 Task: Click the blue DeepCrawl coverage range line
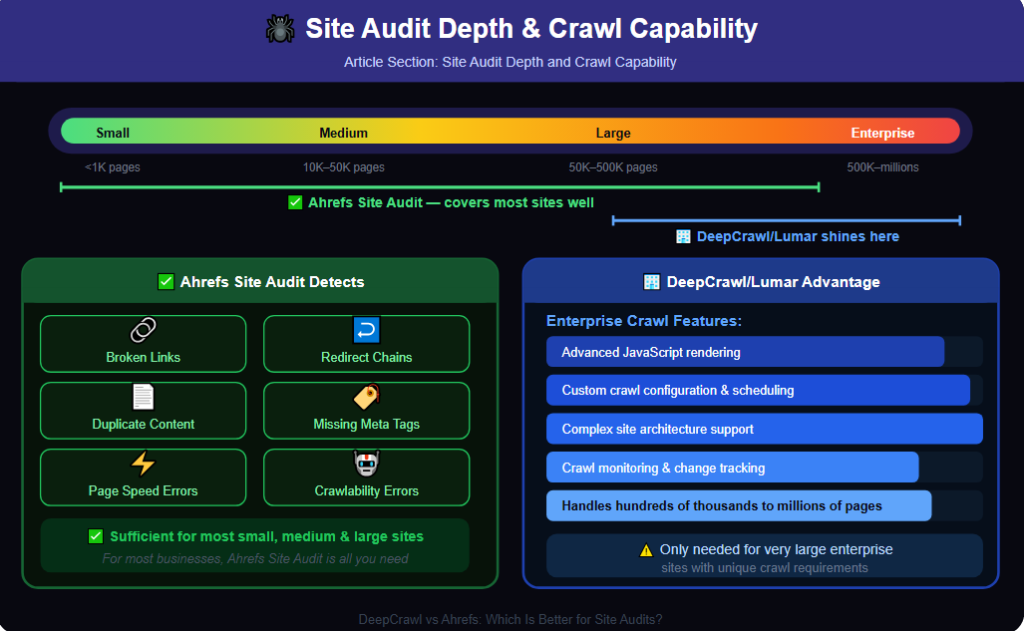tap(786, 221)
